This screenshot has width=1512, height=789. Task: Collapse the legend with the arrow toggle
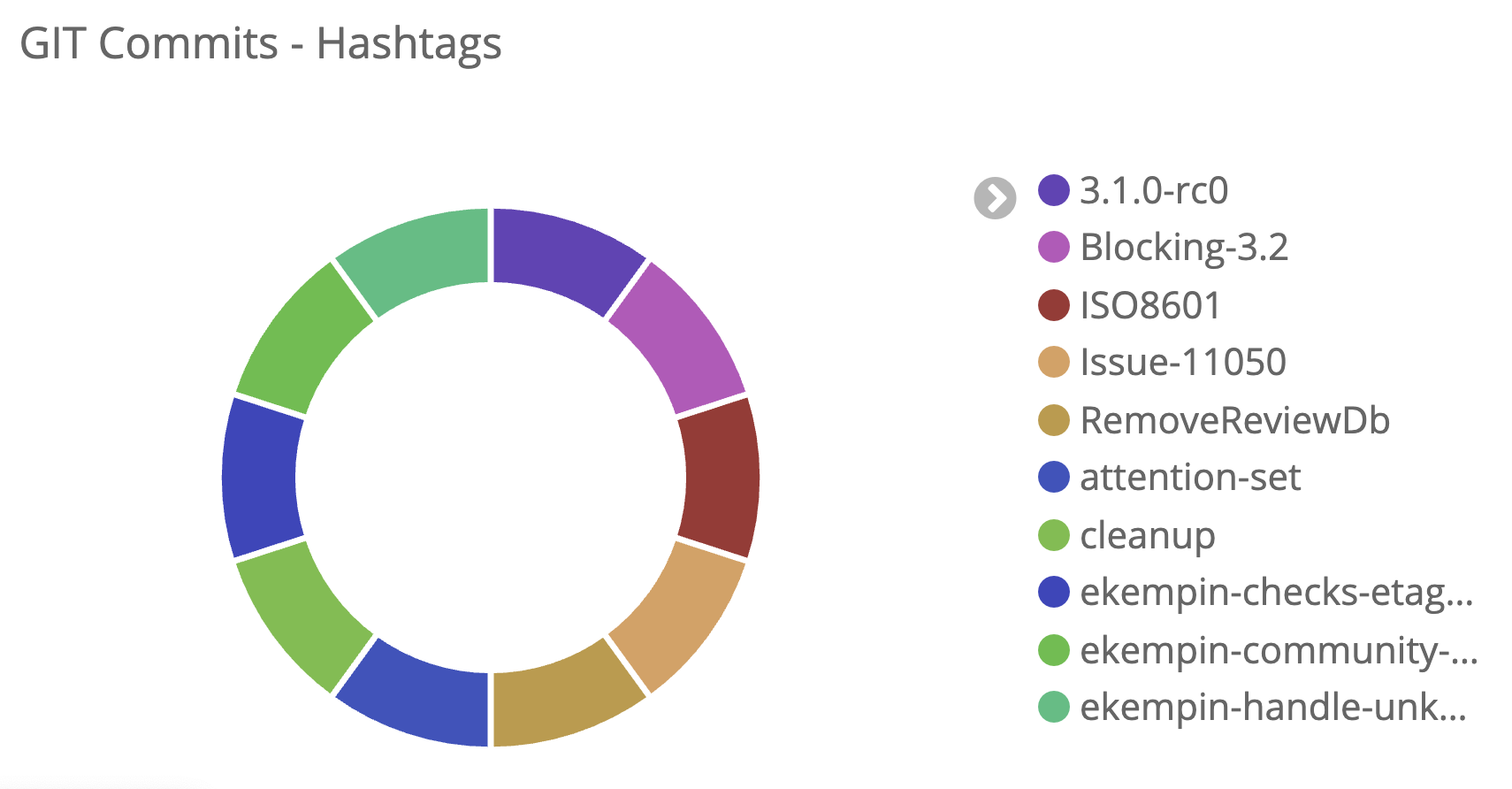[x=995, y=198]
